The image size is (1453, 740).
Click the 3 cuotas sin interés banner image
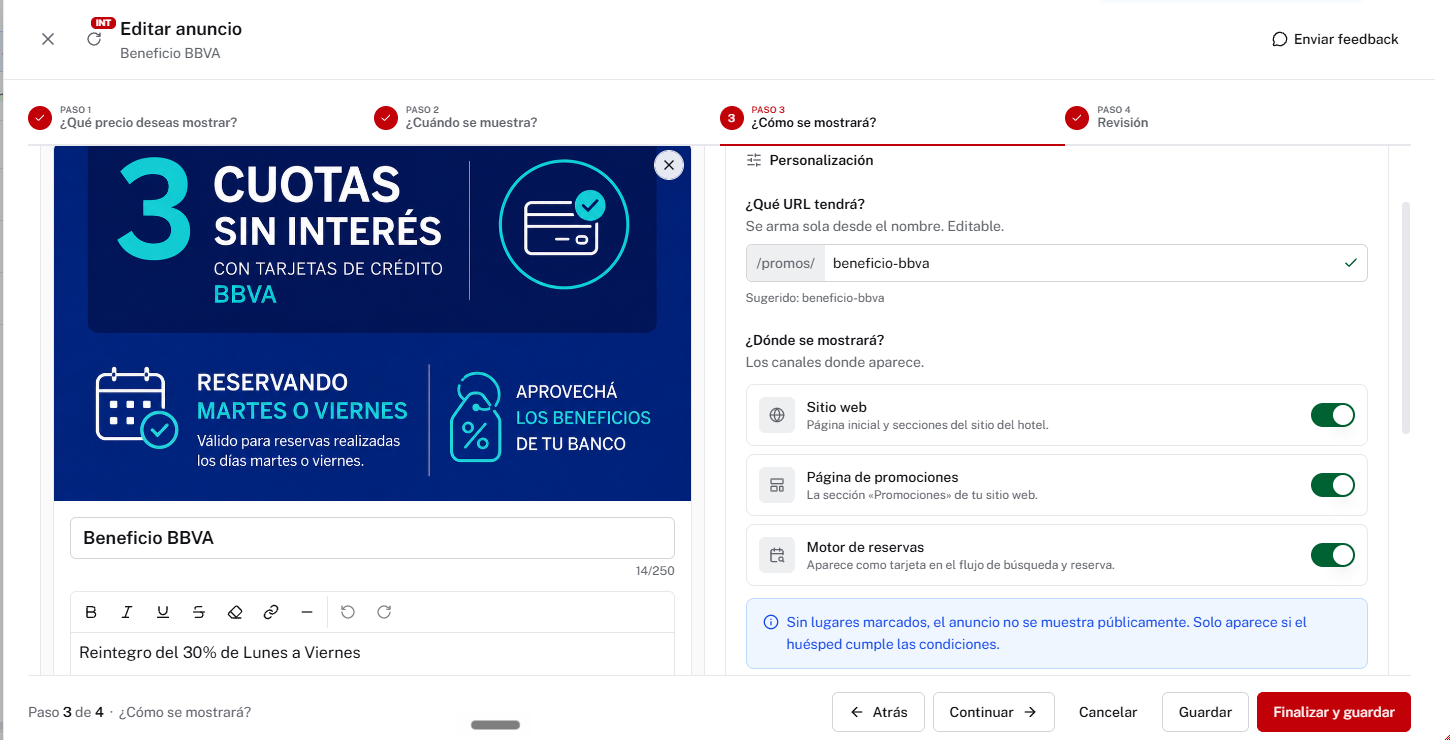(372, 322)
